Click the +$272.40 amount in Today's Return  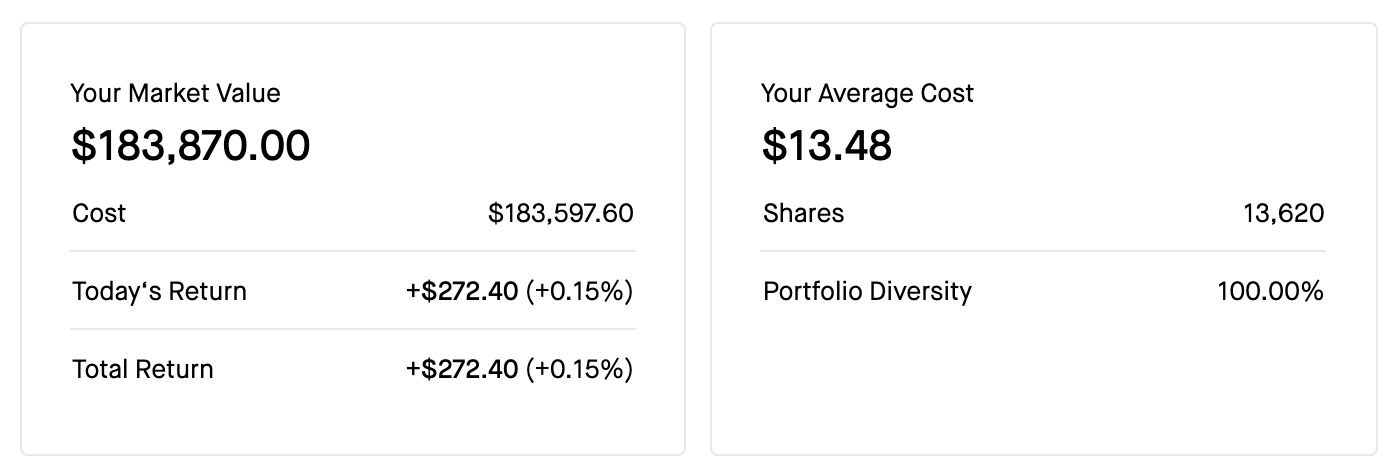tap(462, 291)
